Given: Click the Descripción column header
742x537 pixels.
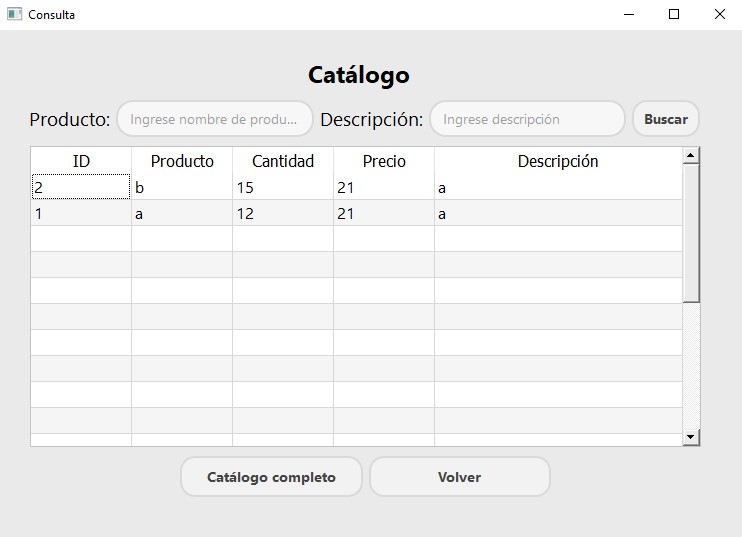Looking at the screenshot, I should pyautogui.click(x=558, y=161).
